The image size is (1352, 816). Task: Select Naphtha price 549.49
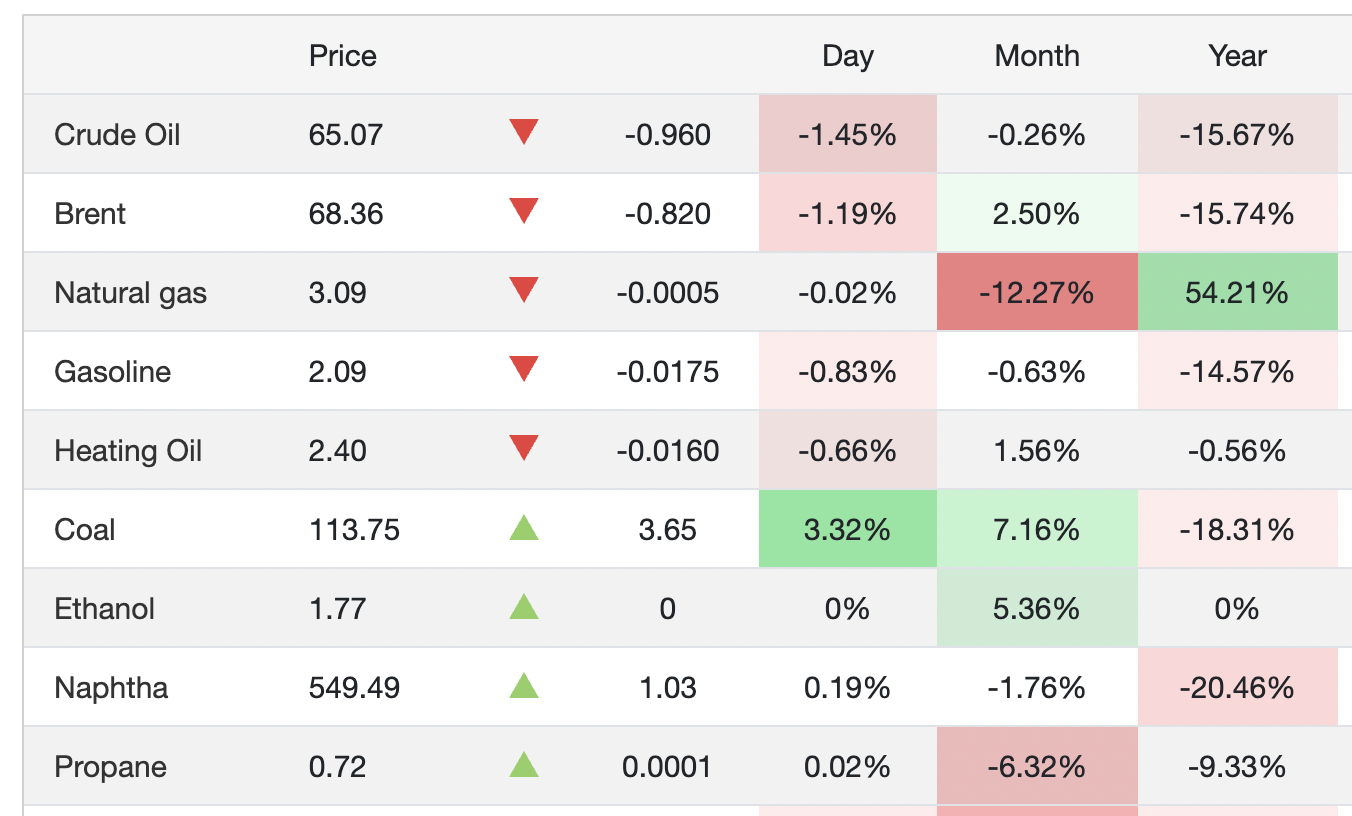coord(354,687)
